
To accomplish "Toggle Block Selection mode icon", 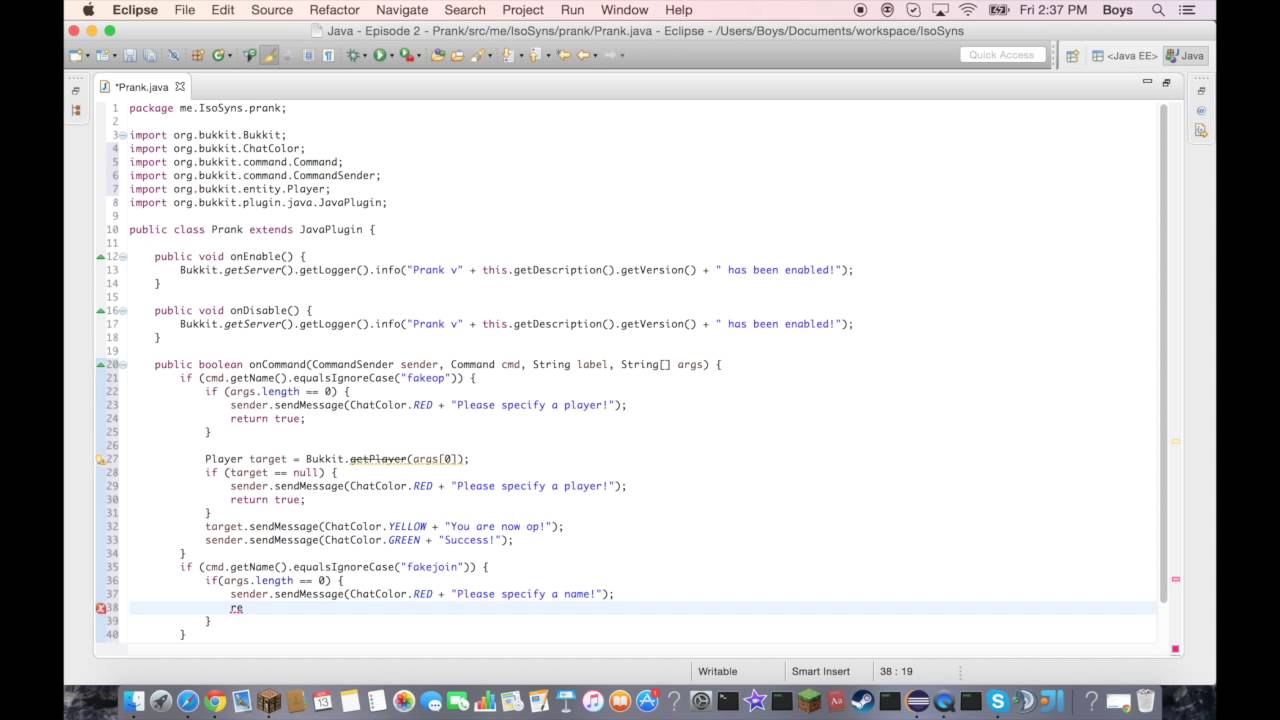I will click(308, 55).
